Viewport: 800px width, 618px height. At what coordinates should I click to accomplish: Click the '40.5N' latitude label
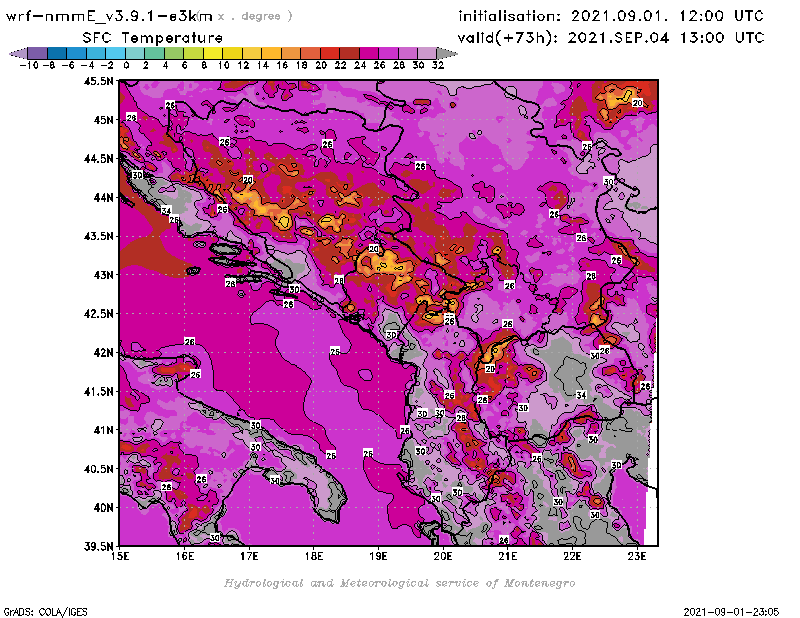pyautogui.click(x=98, y=468)
